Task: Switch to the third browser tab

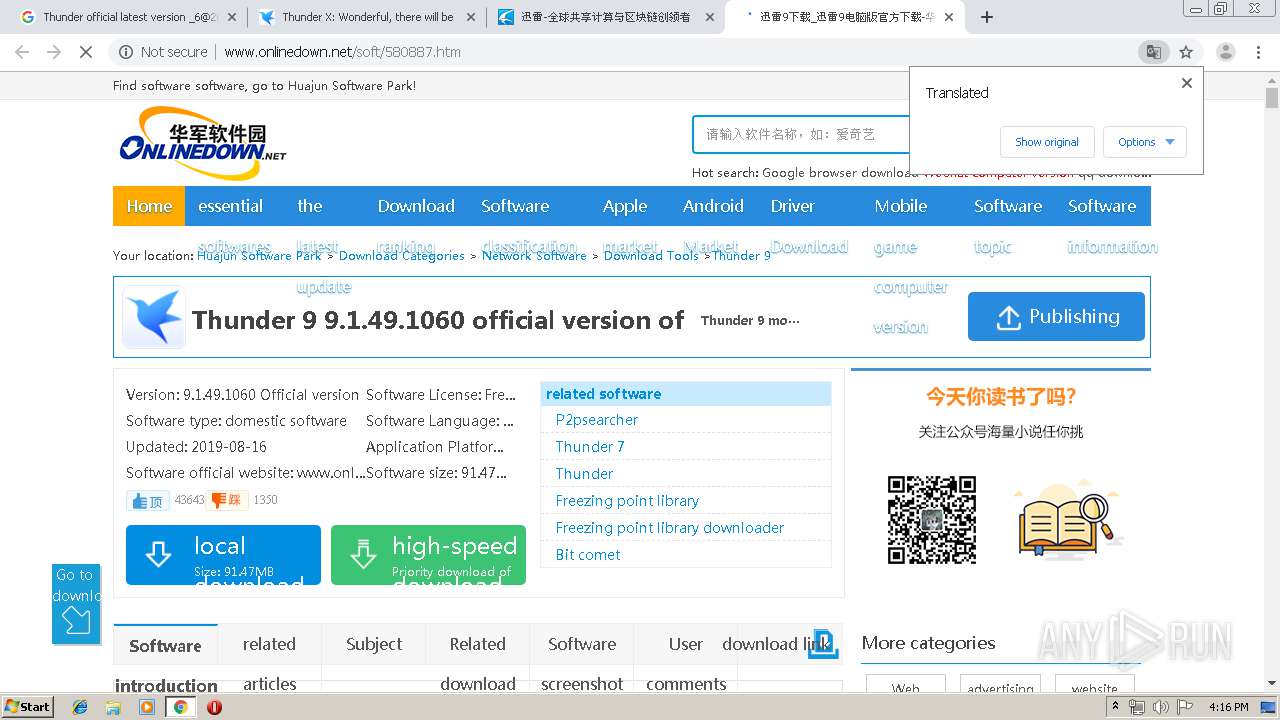Action: tap(605, 17)
